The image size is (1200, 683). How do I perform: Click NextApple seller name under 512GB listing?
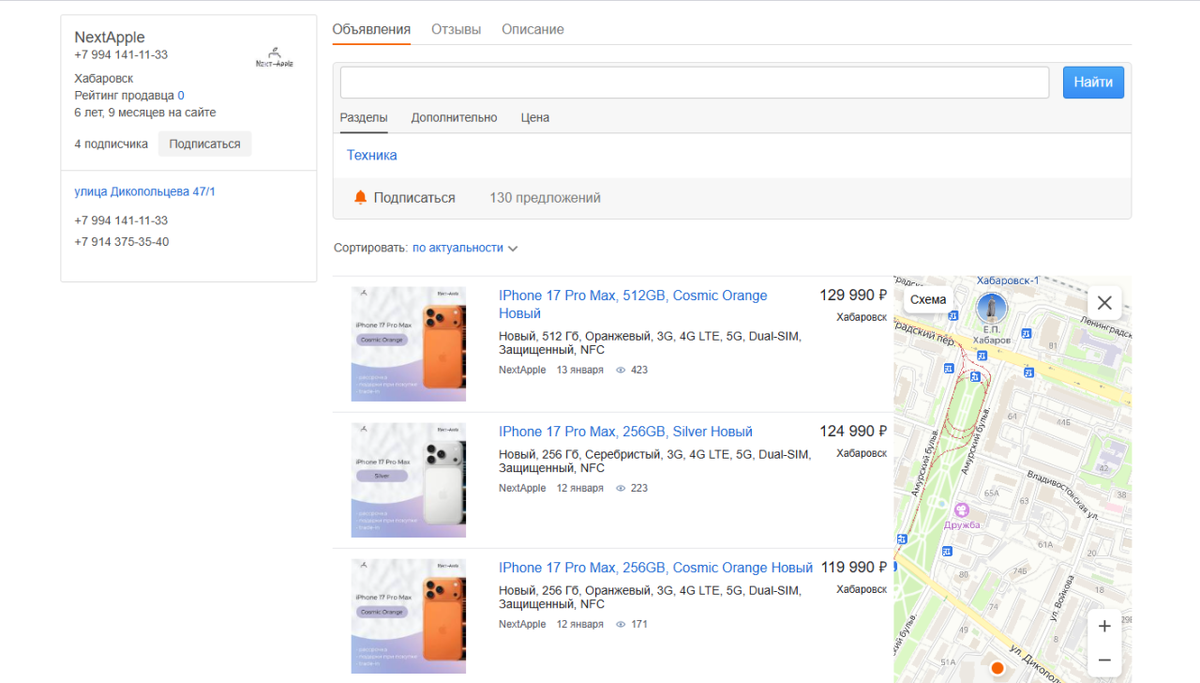522,370
